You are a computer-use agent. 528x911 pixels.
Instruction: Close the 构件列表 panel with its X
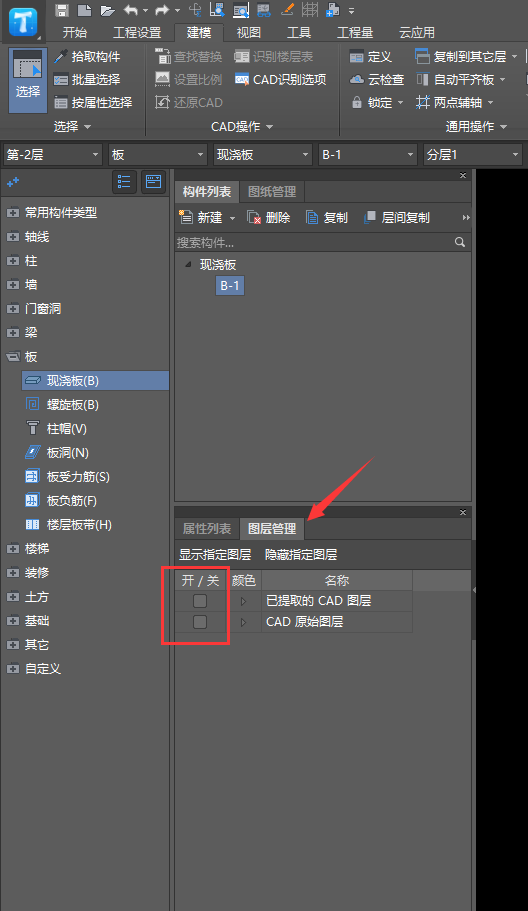pyautogui.click(x=463, y=175)
